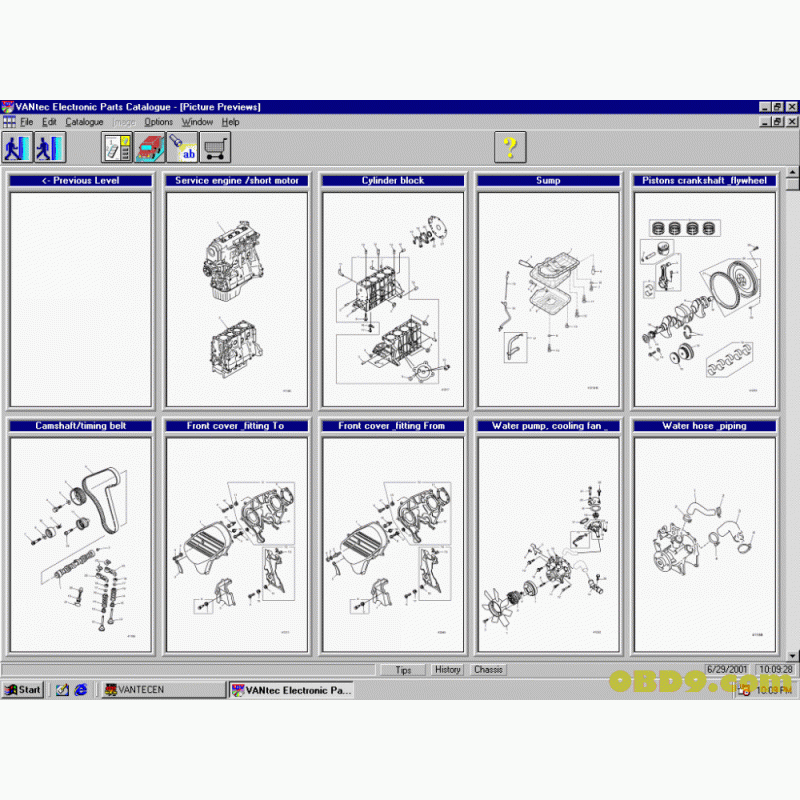Image resolution: width=800 pixels, height=800 pixels.
Task: Click the Tips button
Action: point(404,670)
